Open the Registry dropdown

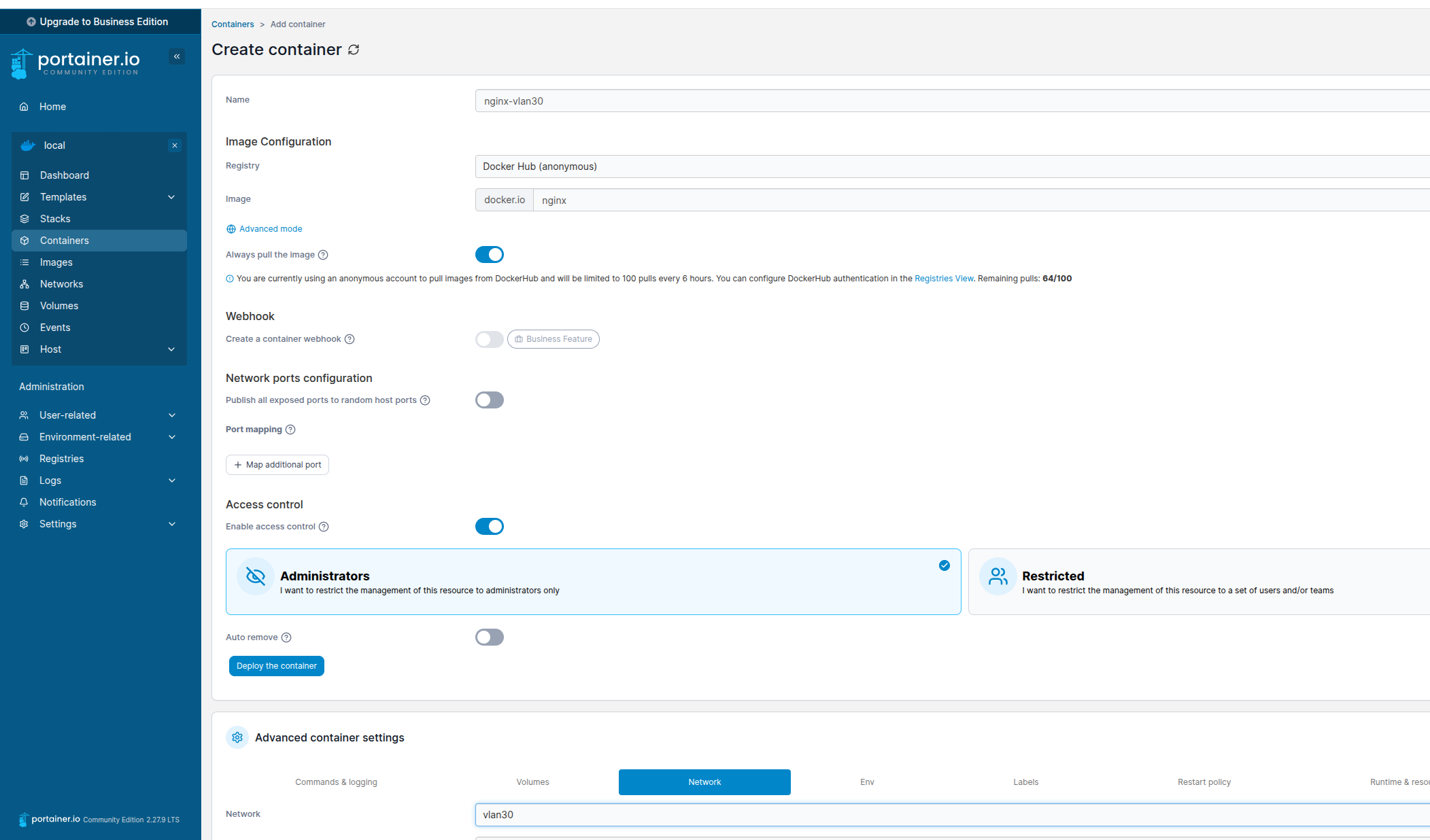951,167
